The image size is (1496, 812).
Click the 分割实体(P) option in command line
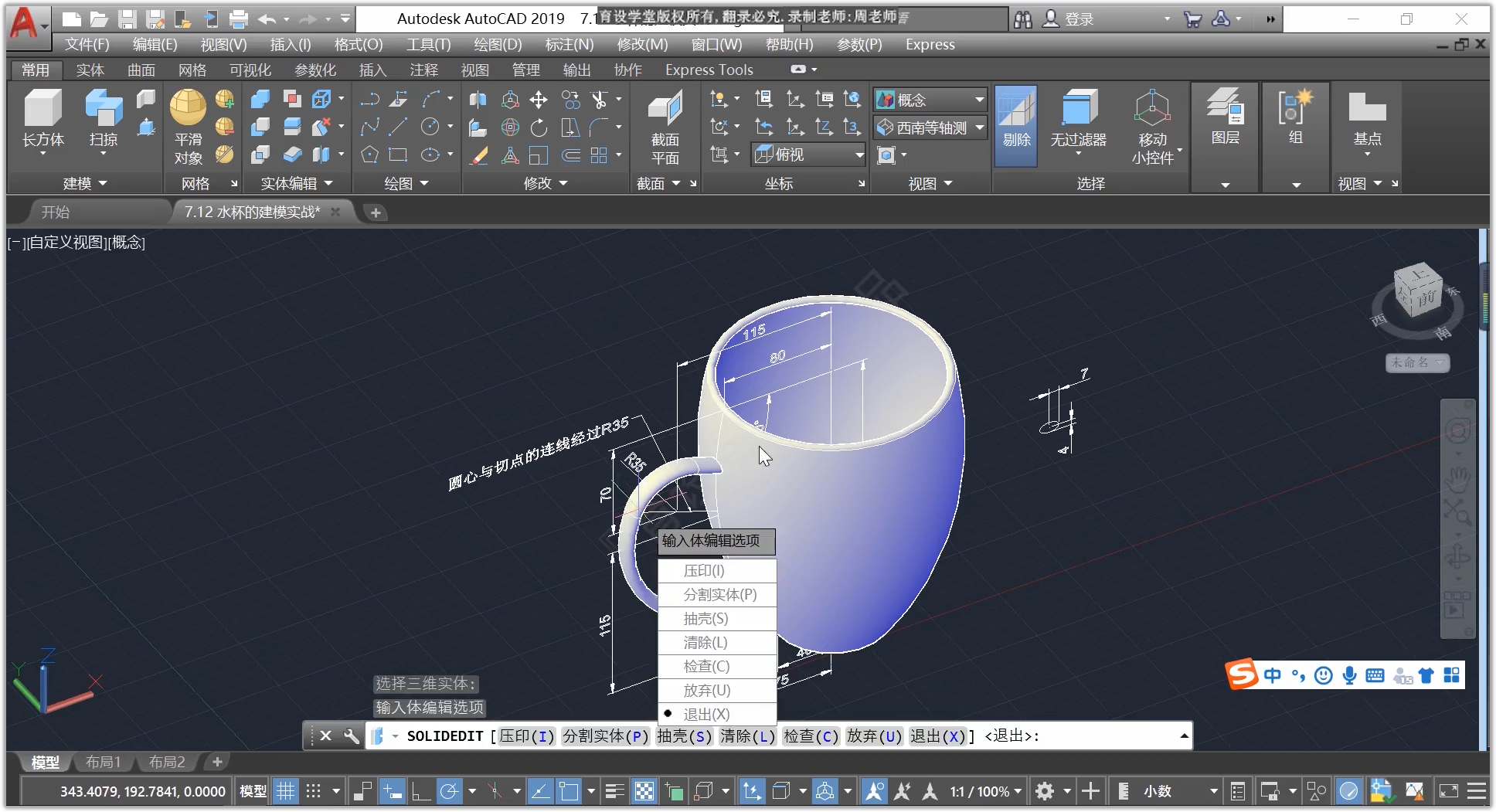pos(605,736)
